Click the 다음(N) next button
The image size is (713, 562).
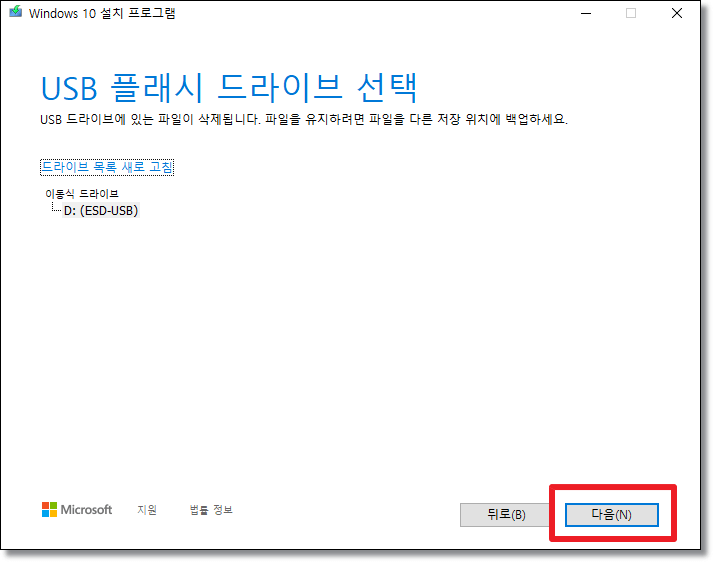612,515
